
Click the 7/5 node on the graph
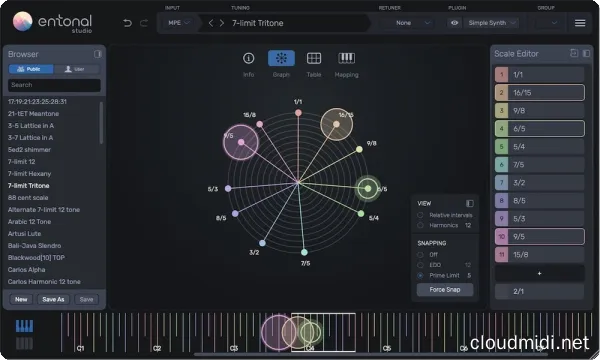304,252
